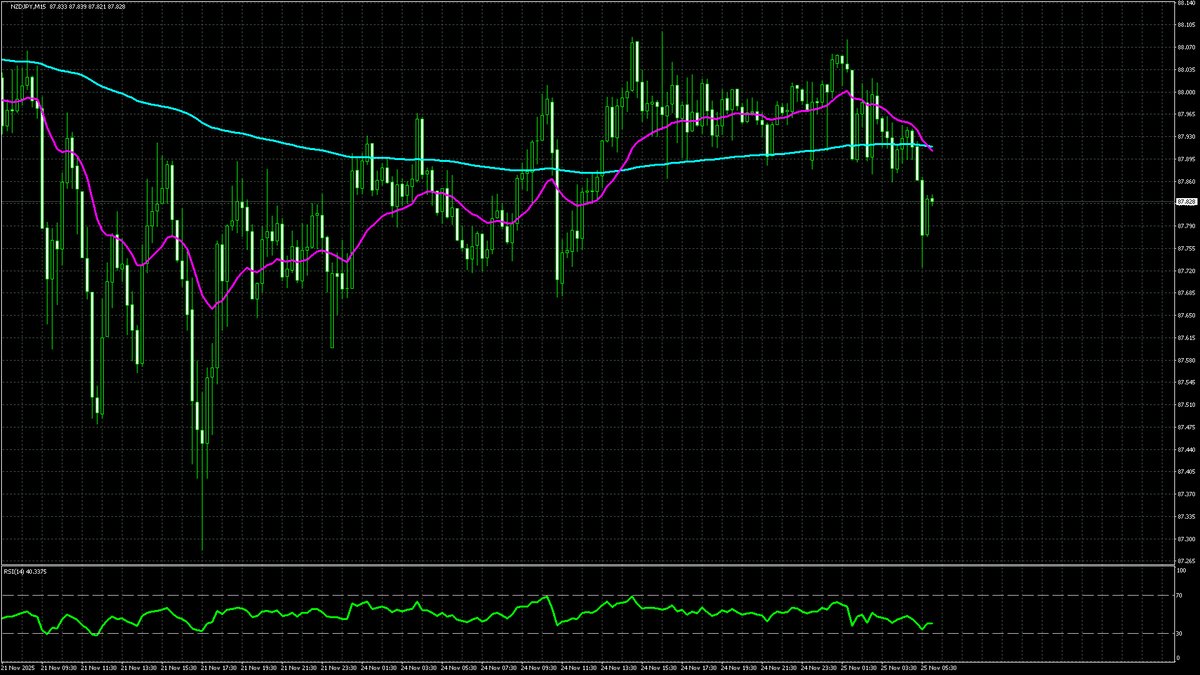The width and height of the screenshot is (1200, 675).
Task: Click time axis label 24 Nov 11:30
Action: (581, 668)
